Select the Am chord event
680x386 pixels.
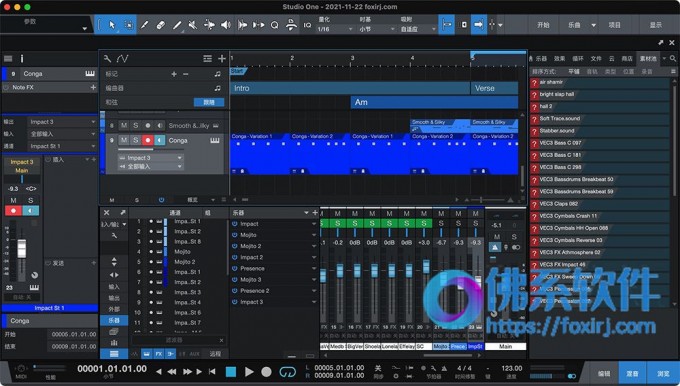(x=434, y=102)
